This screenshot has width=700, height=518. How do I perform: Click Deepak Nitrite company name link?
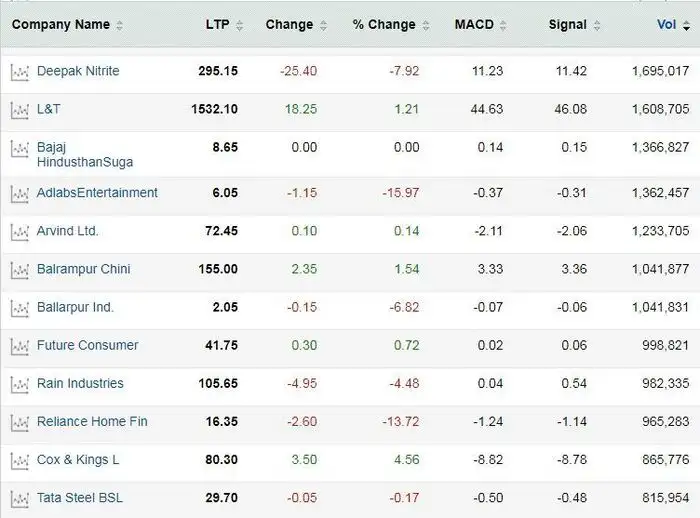point(78,71)
